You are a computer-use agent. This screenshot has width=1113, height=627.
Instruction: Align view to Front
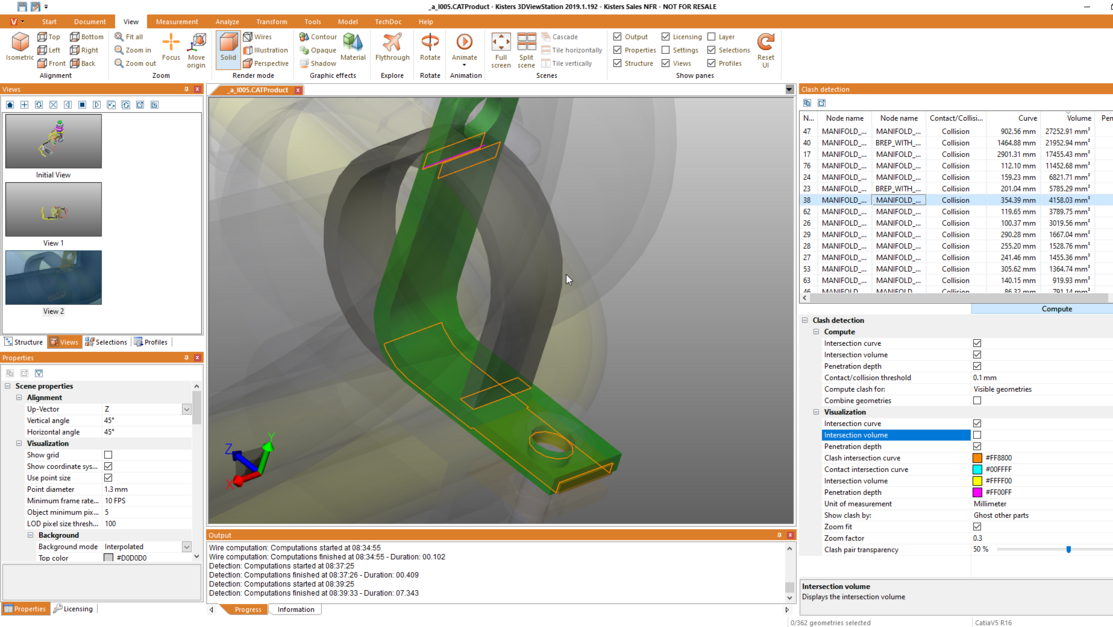51,63
